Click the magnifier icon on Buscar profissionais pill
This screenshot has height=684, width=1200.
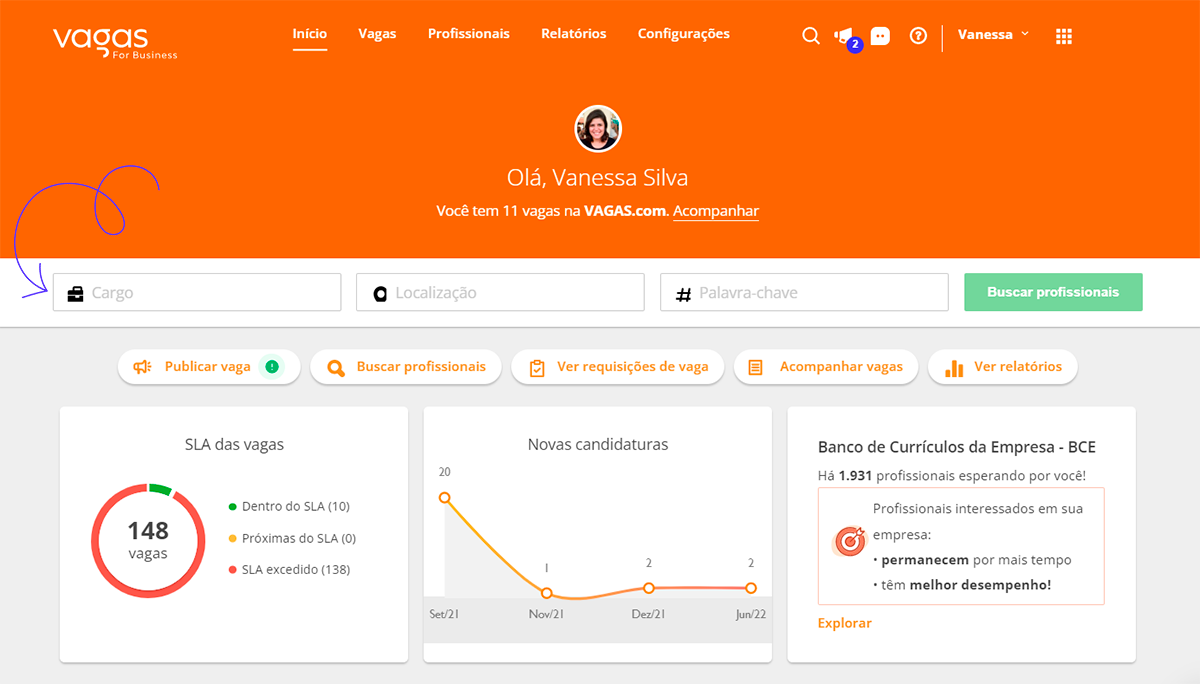tap(336, 367)
